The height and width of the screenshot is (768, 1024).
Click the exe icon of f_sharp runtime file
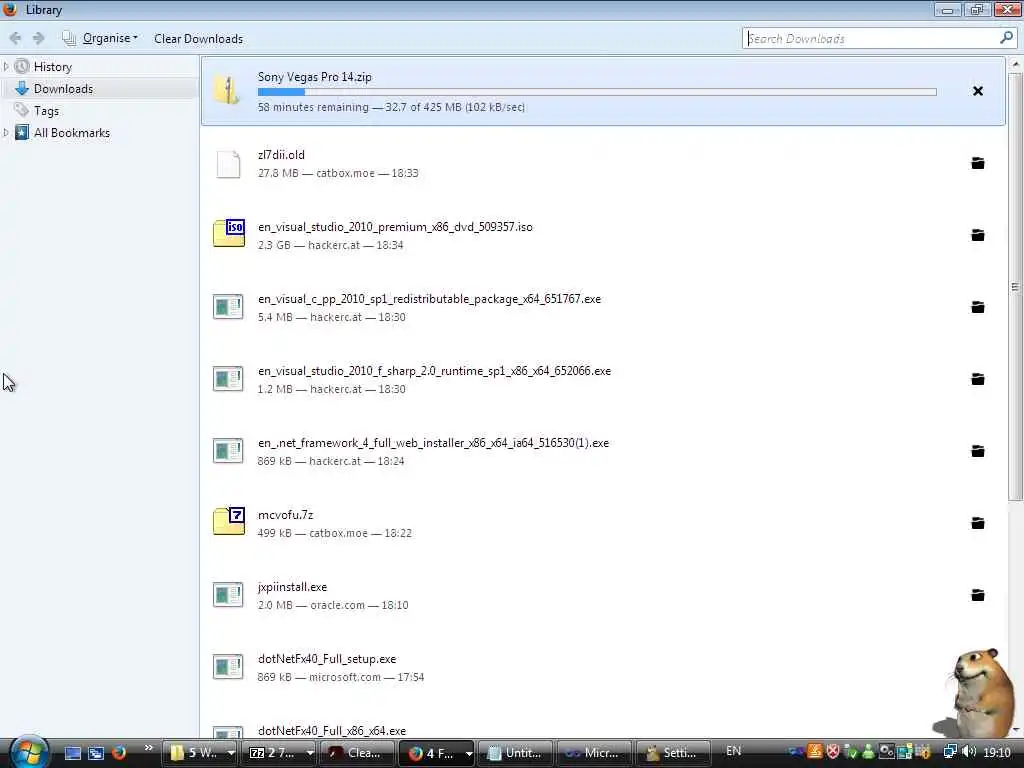click(228, 378)
